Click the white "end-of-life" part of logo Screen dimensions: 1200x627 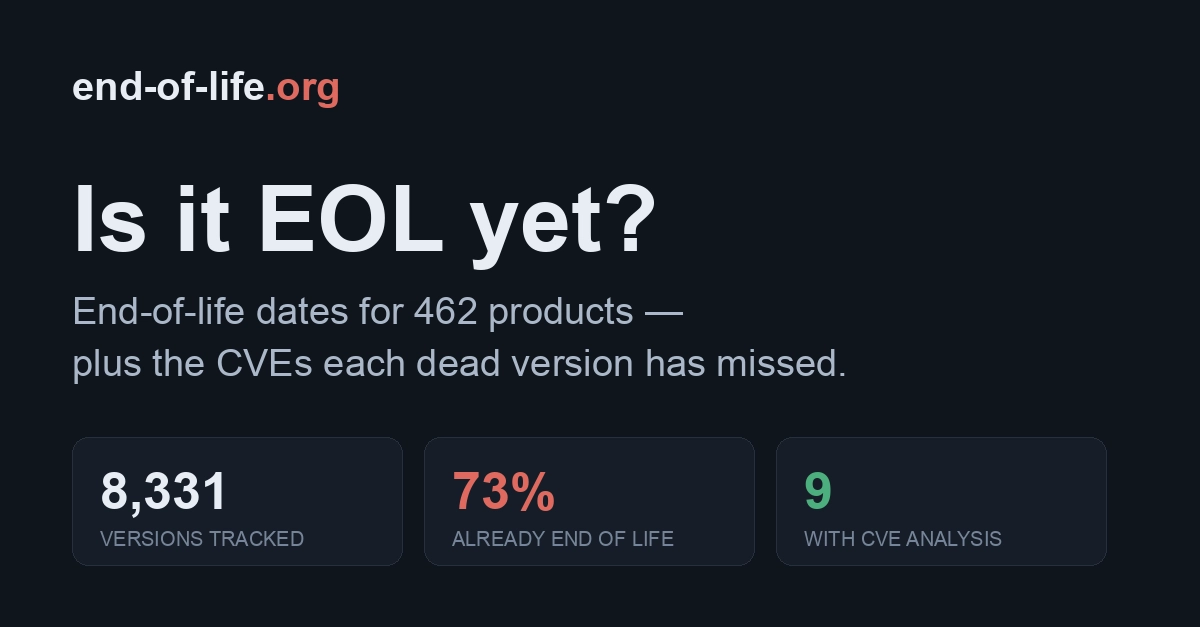click(x=168, y=88)
